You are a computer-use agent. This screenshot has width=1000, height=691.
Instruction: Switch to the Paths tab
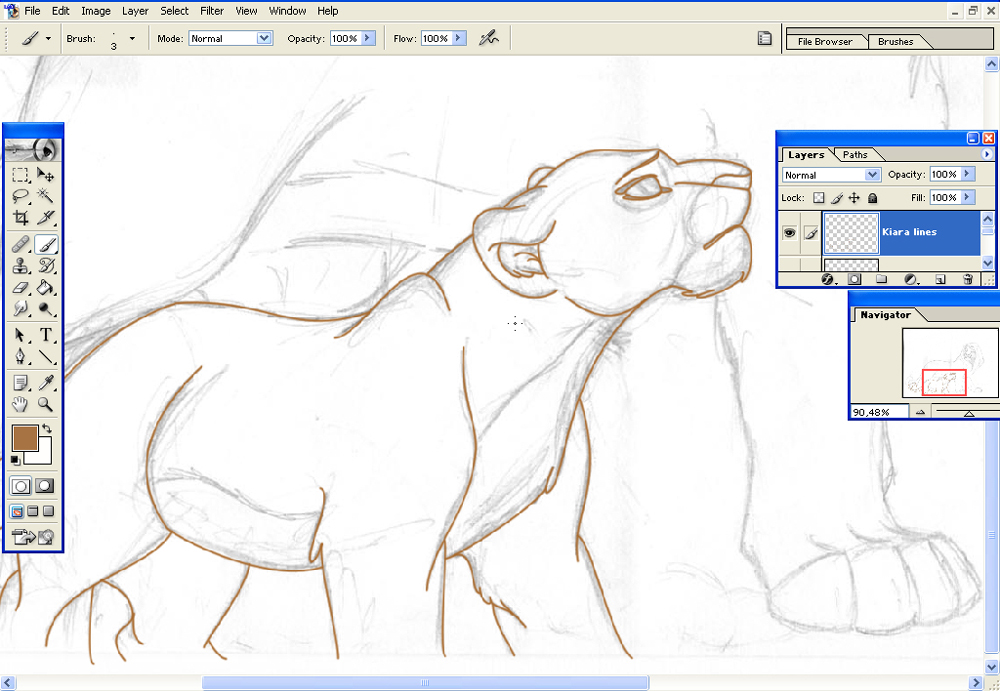855,154
